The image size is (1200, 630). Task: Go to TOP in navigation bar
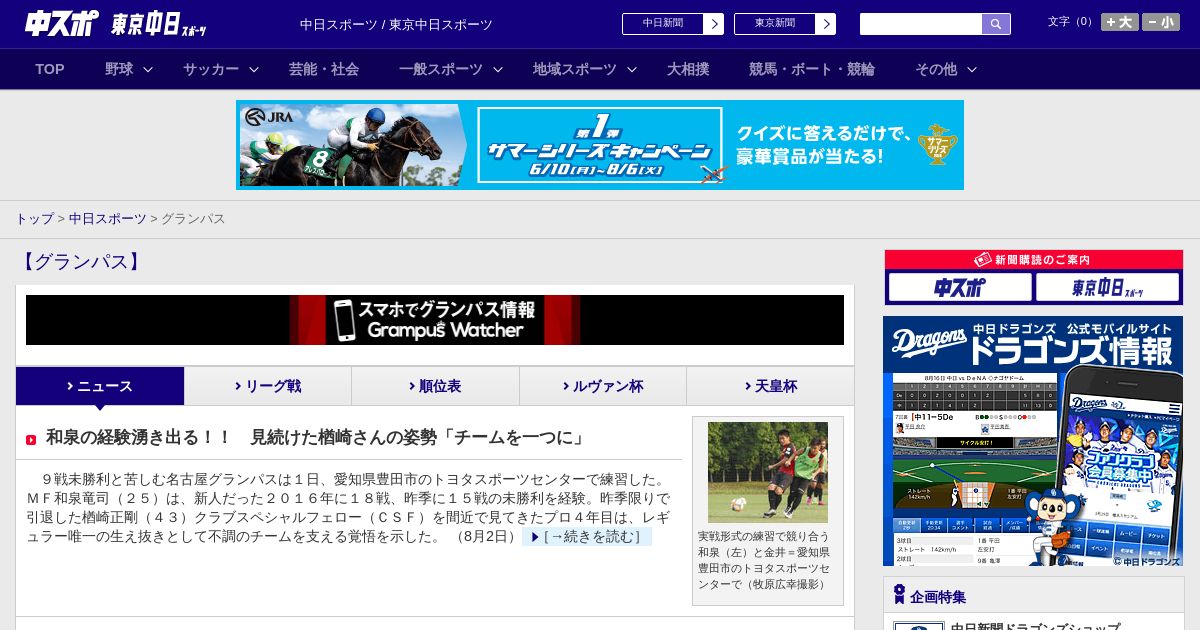50,69
